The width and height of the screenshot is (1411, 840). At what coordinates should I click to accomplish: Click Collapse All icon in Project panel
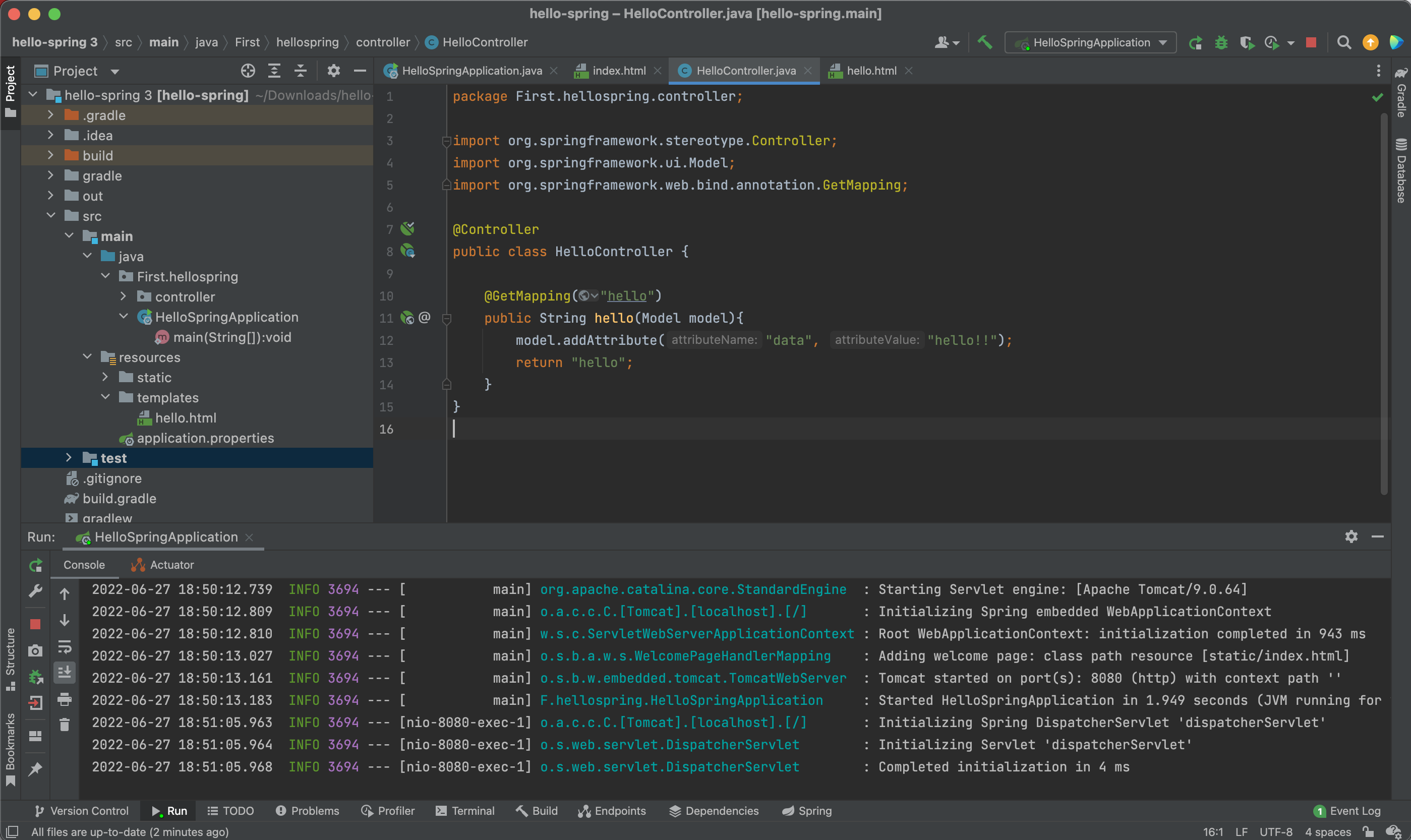pyautogui.click(x=301, y=71)
